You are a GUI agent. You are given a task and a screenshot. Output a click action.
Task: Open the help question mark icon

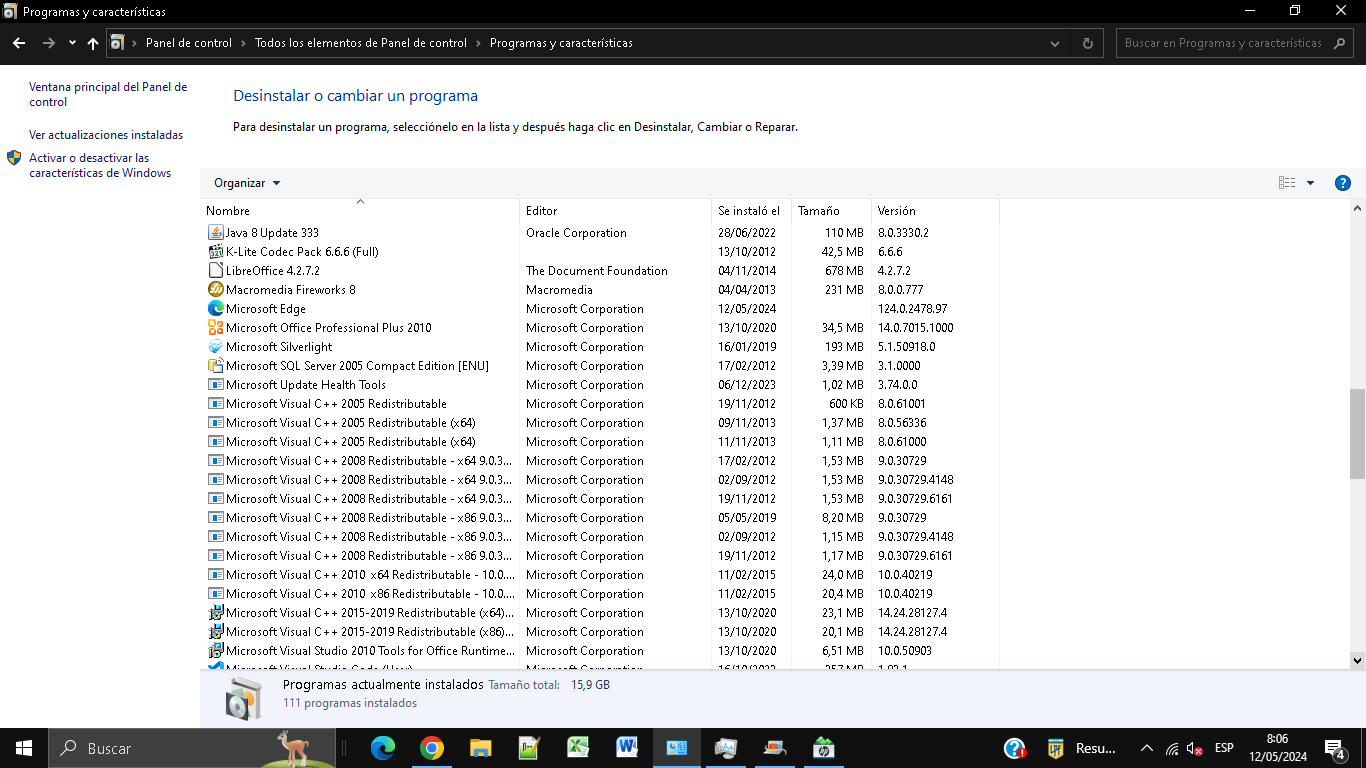(1343, 183)
